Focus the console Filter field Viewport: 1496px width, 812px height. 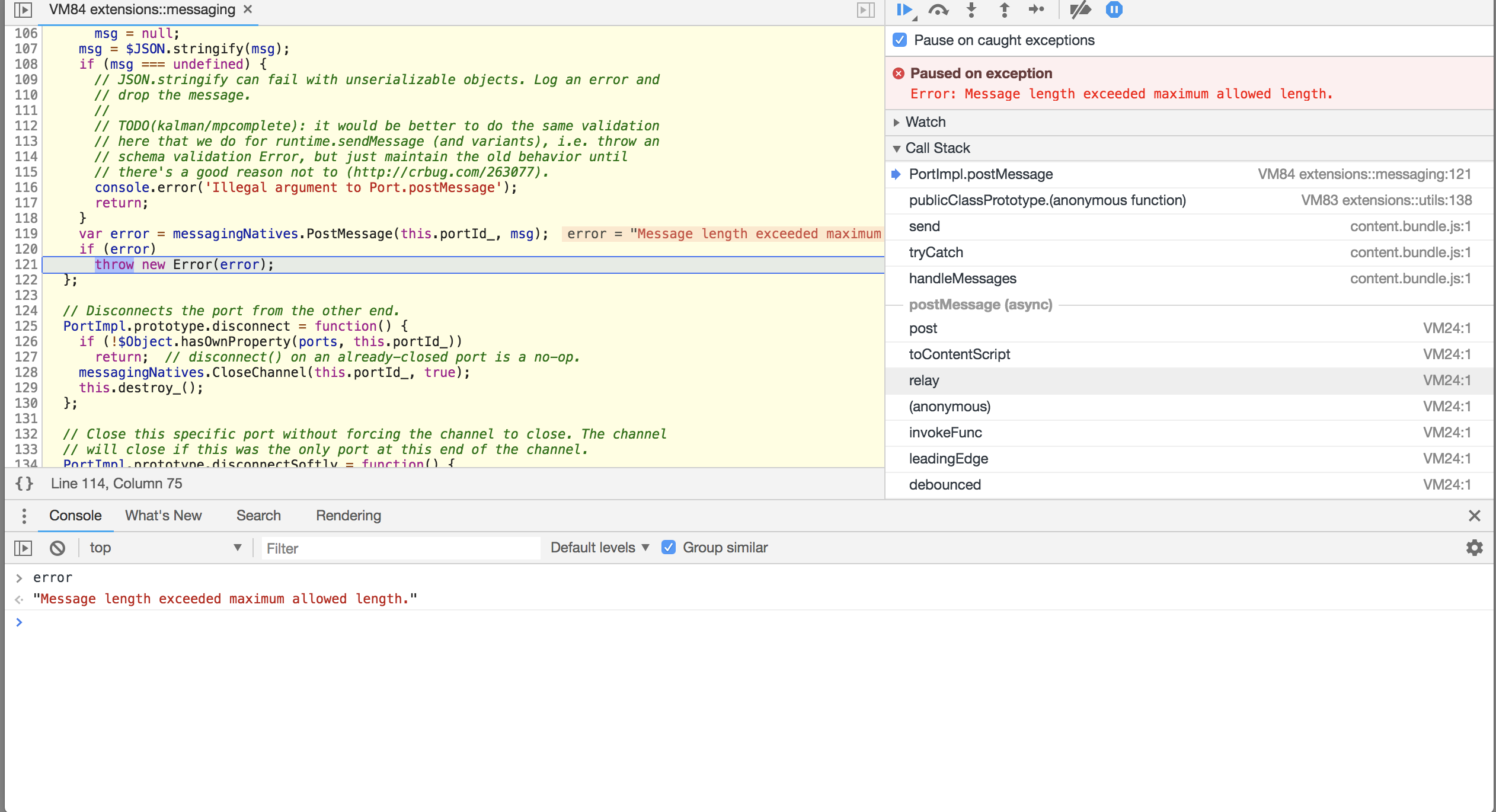pyautogui.click(x=400, y=548)
